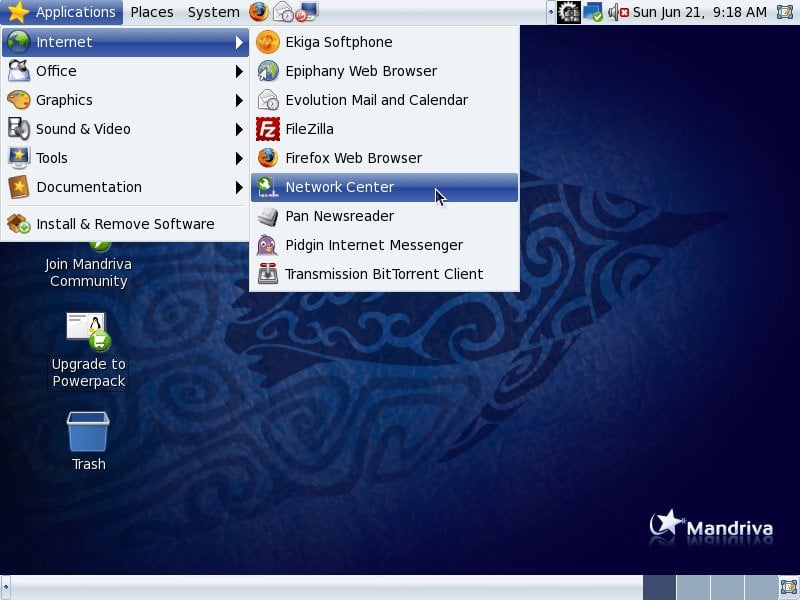Select the Trash desktop icon
800x600 pixels.
pos(88,441)
